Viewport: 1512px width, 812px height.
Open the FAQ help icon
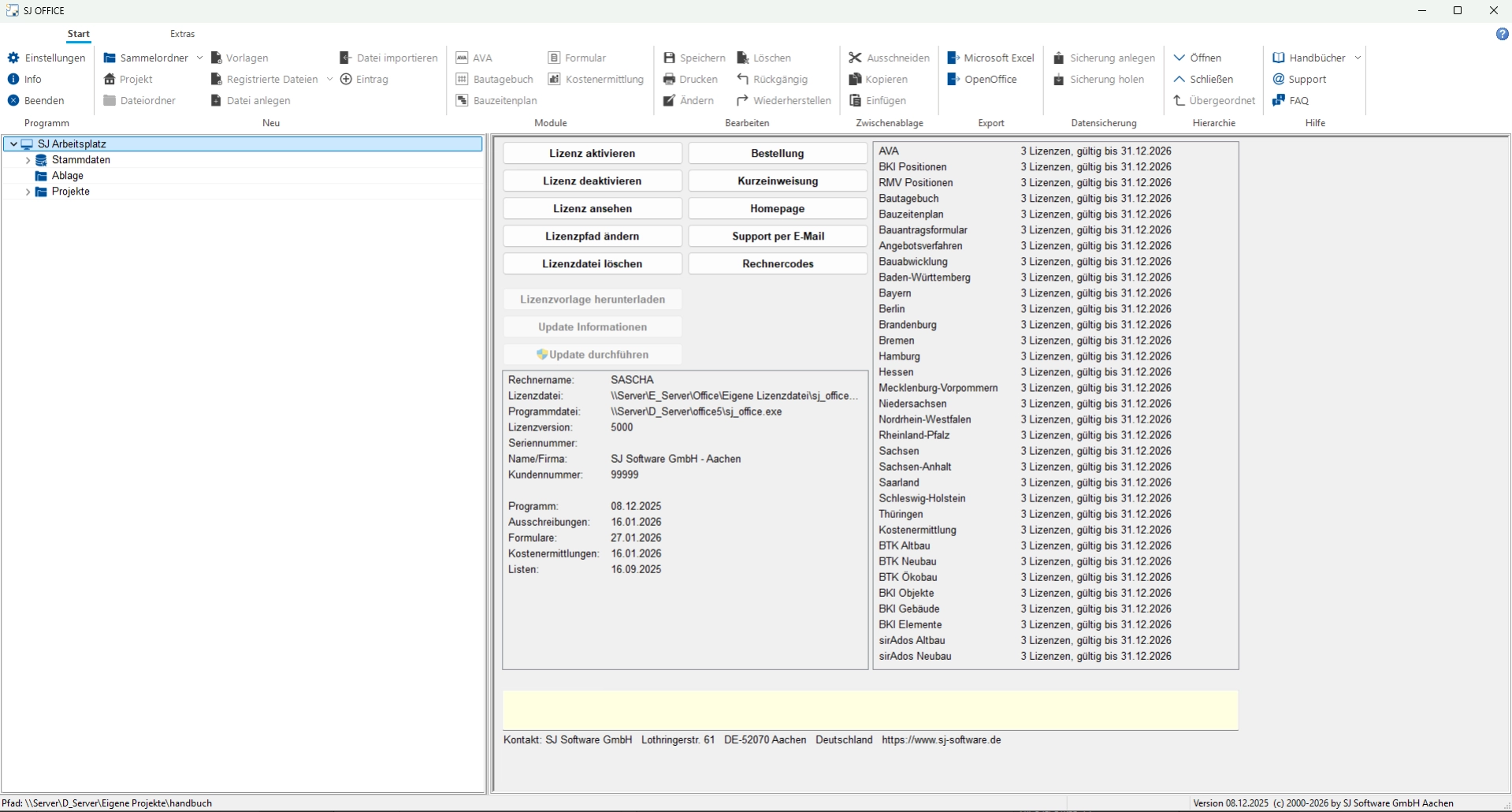point(1279,101)
